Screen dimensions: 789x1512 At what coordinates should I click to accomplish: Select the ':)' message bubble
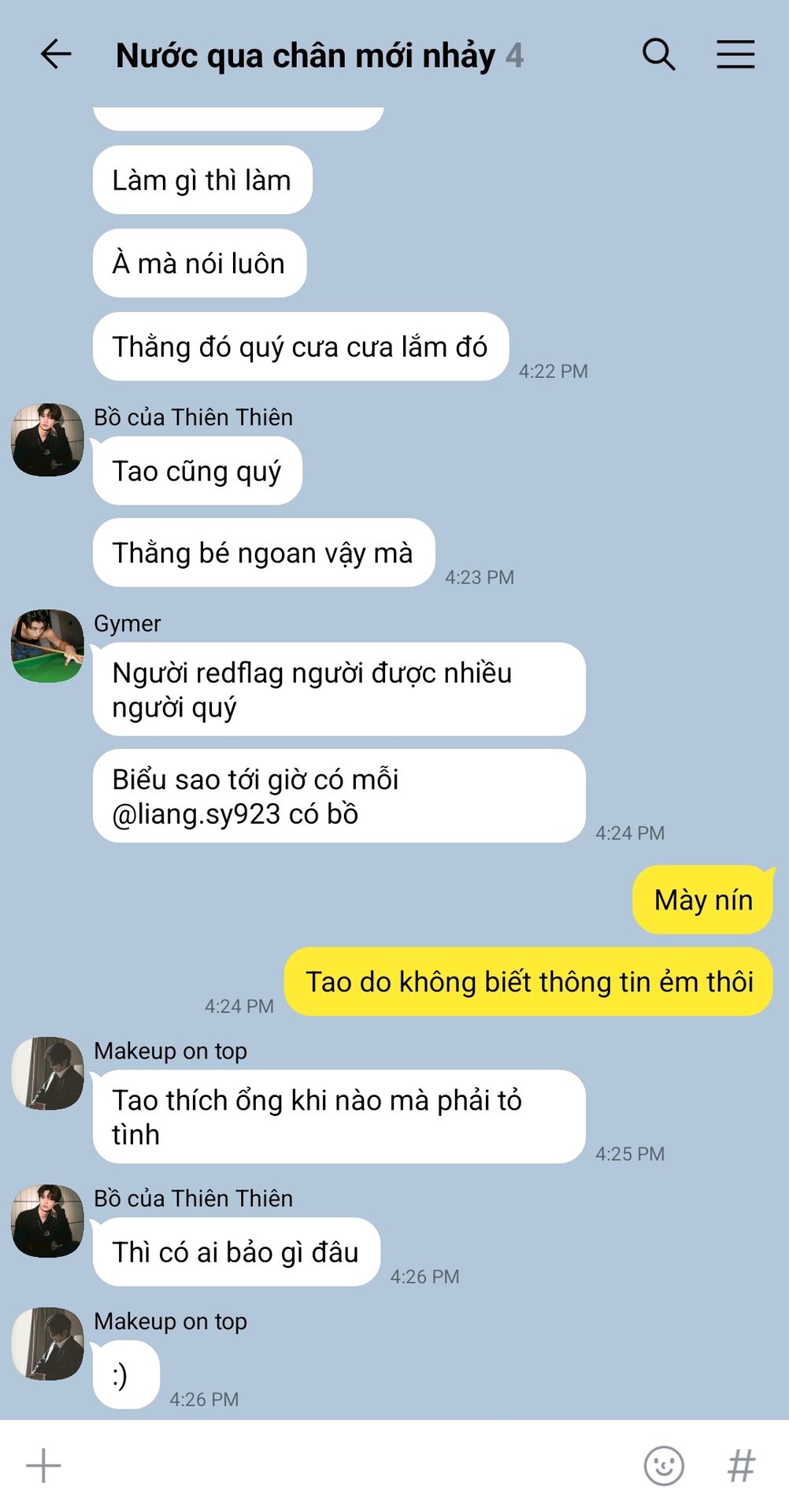[x=126, y=1375]
